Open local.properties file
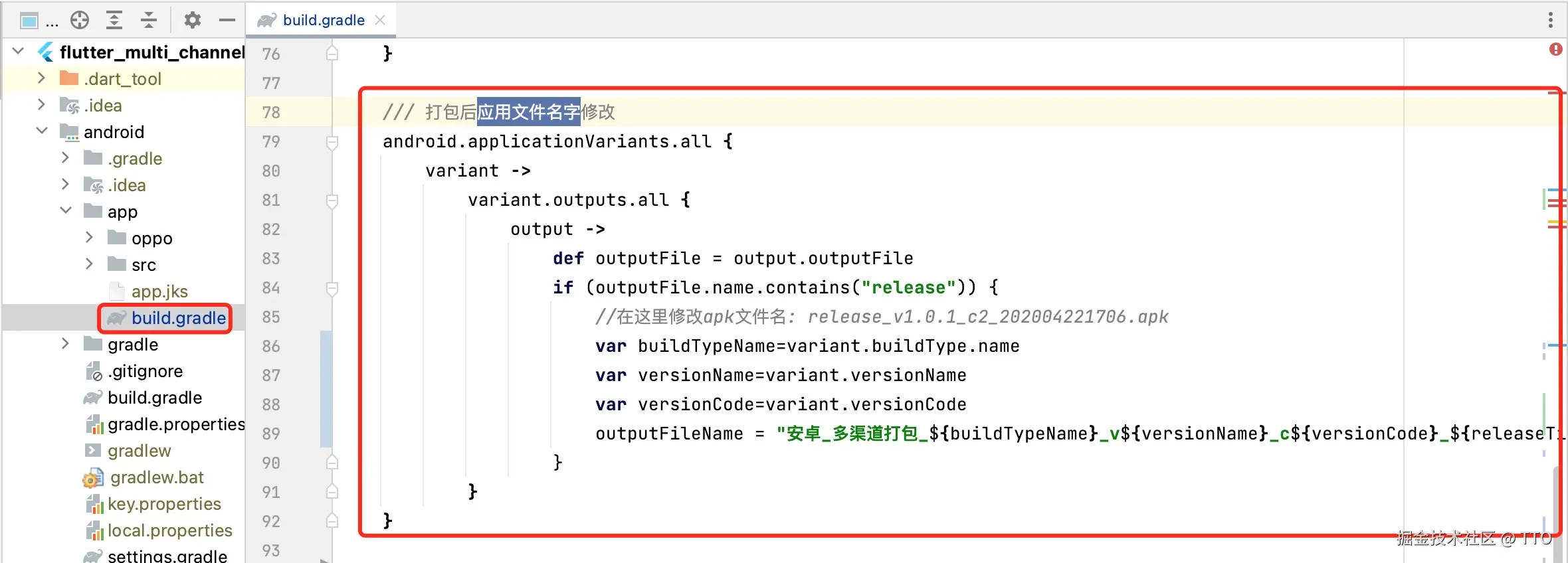 [x=170, y=530]
